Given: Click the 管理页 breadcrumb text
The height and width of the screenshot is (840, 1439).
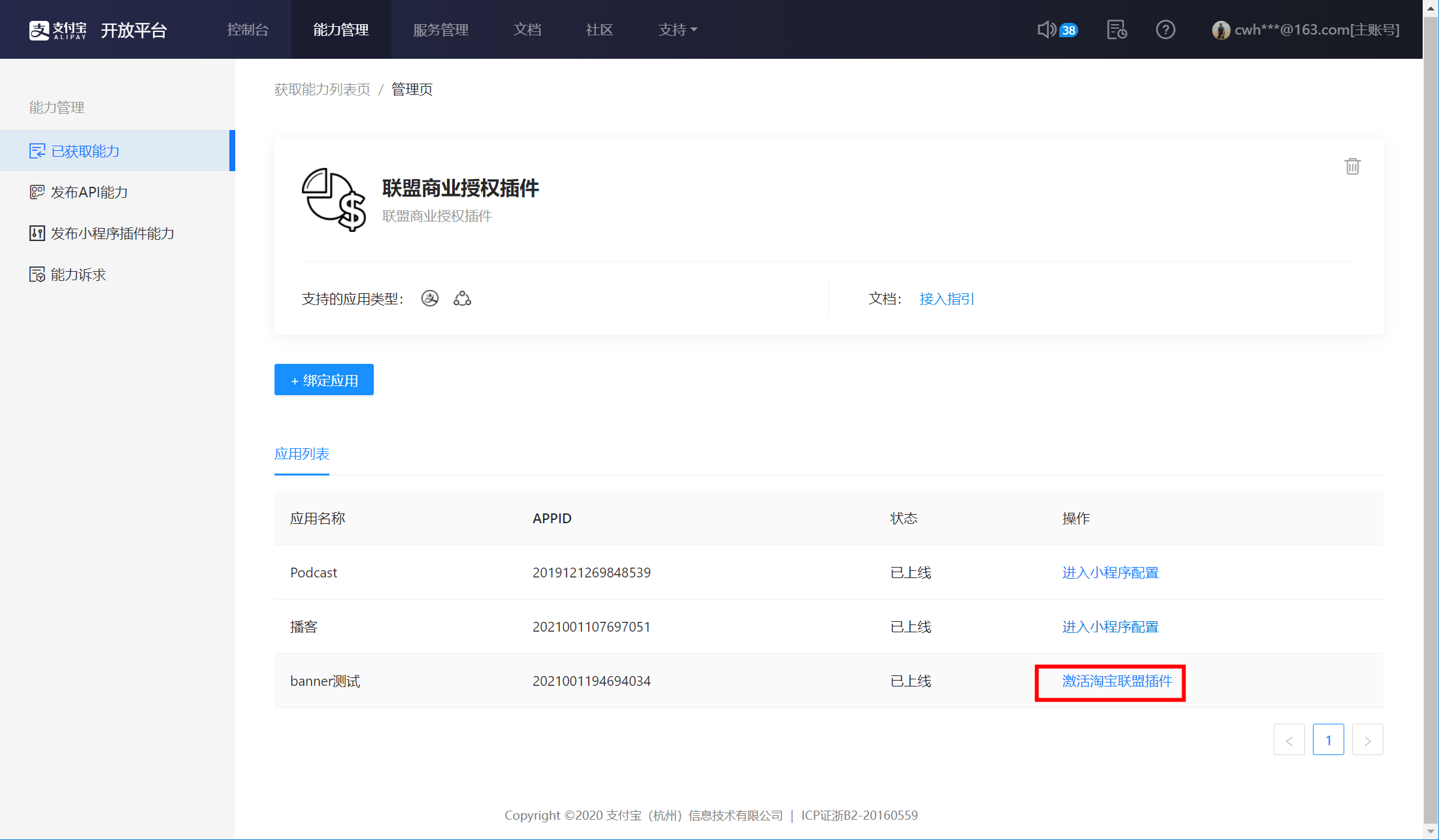Looking at the screenshot, I should pos(412,89).
